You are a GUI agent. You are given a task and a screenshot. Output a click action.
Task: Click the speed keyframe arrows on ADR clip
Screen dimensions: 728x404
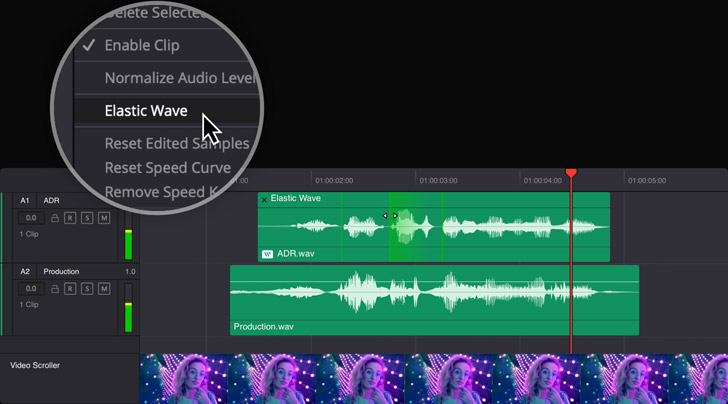click(x=390, y=216)
